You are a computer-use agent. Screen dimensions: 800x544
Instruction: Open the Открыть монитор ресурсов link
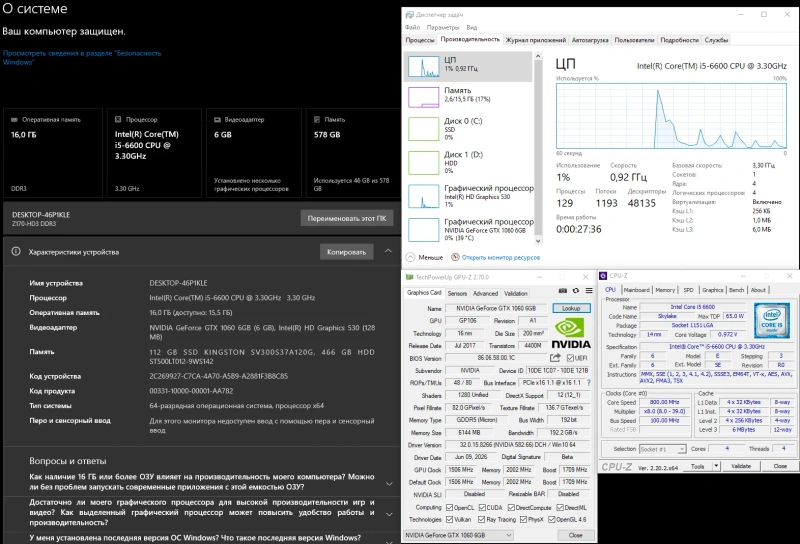tap(501, 257)
